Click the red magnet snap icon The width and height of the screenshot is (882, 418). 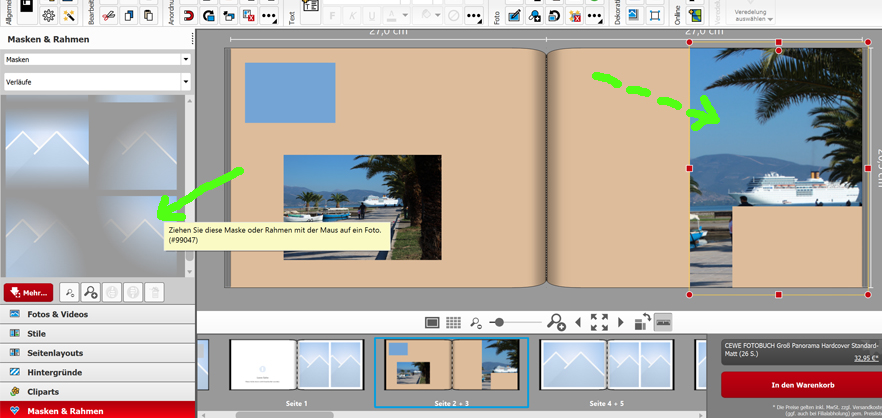188,16
